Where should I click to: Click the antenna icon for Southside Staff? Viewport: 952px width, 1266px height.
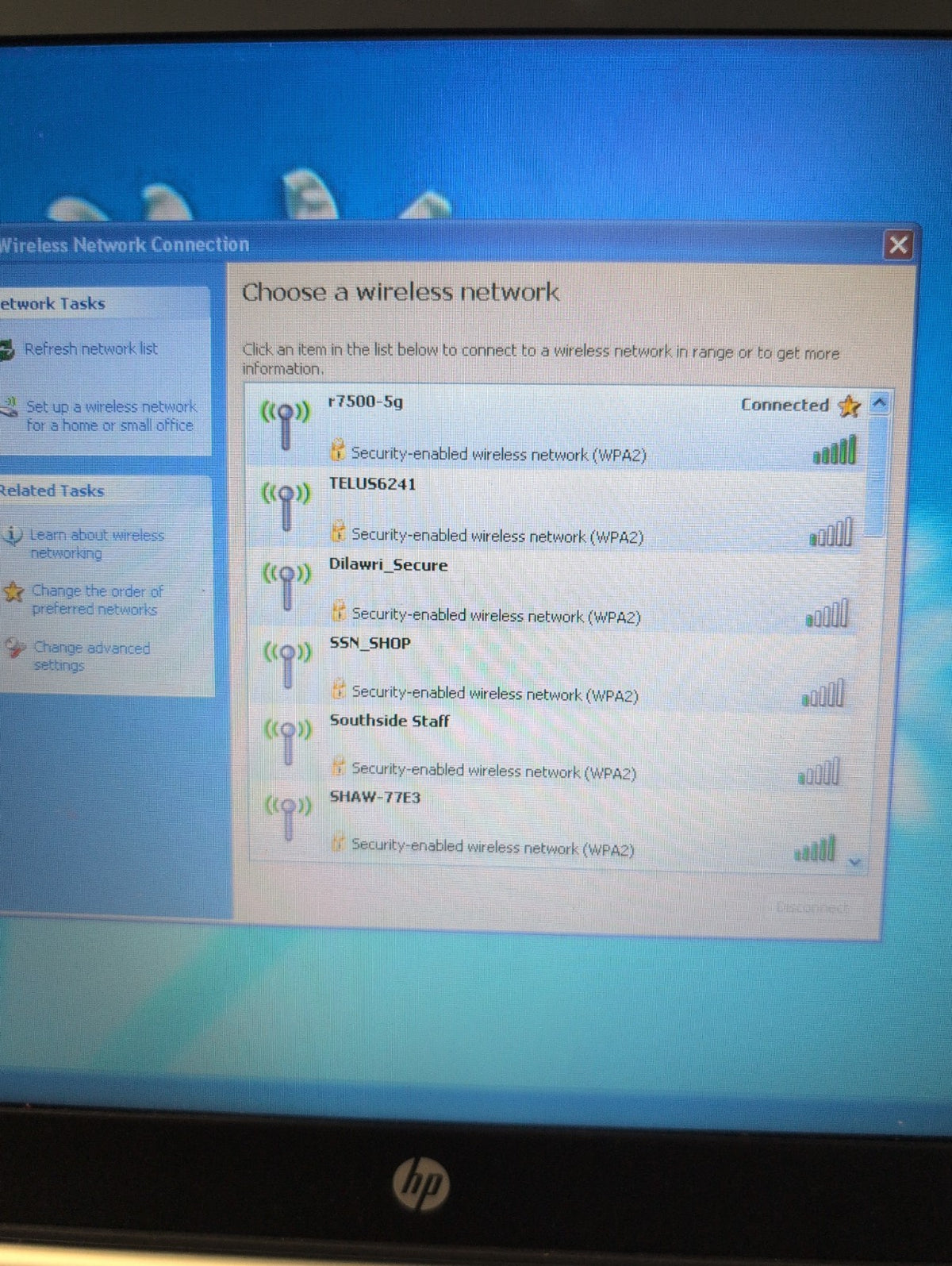(288, 741)
